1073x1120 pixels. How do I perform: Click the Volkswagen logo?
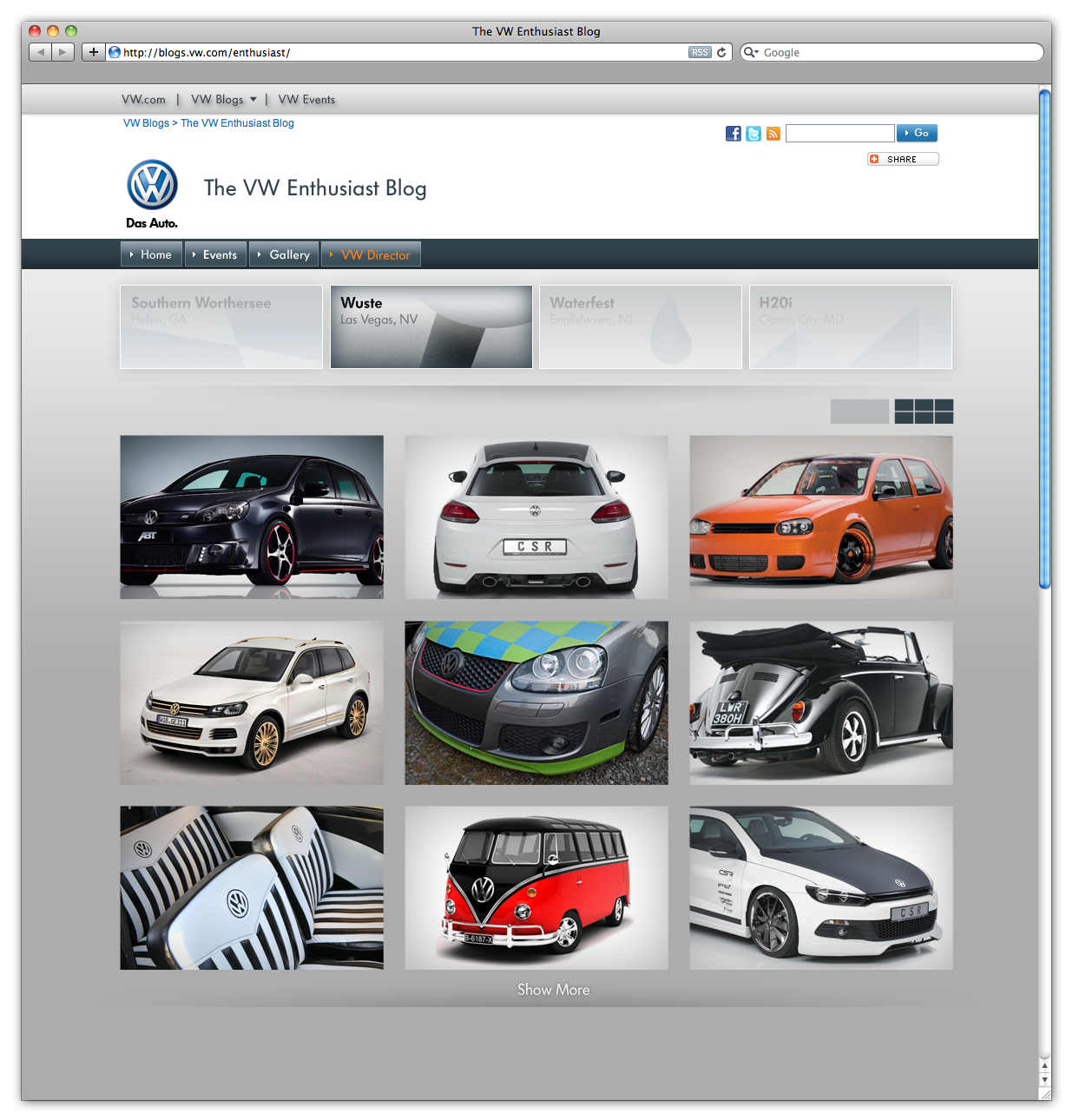pyautogui.click(x=152, y=185)
